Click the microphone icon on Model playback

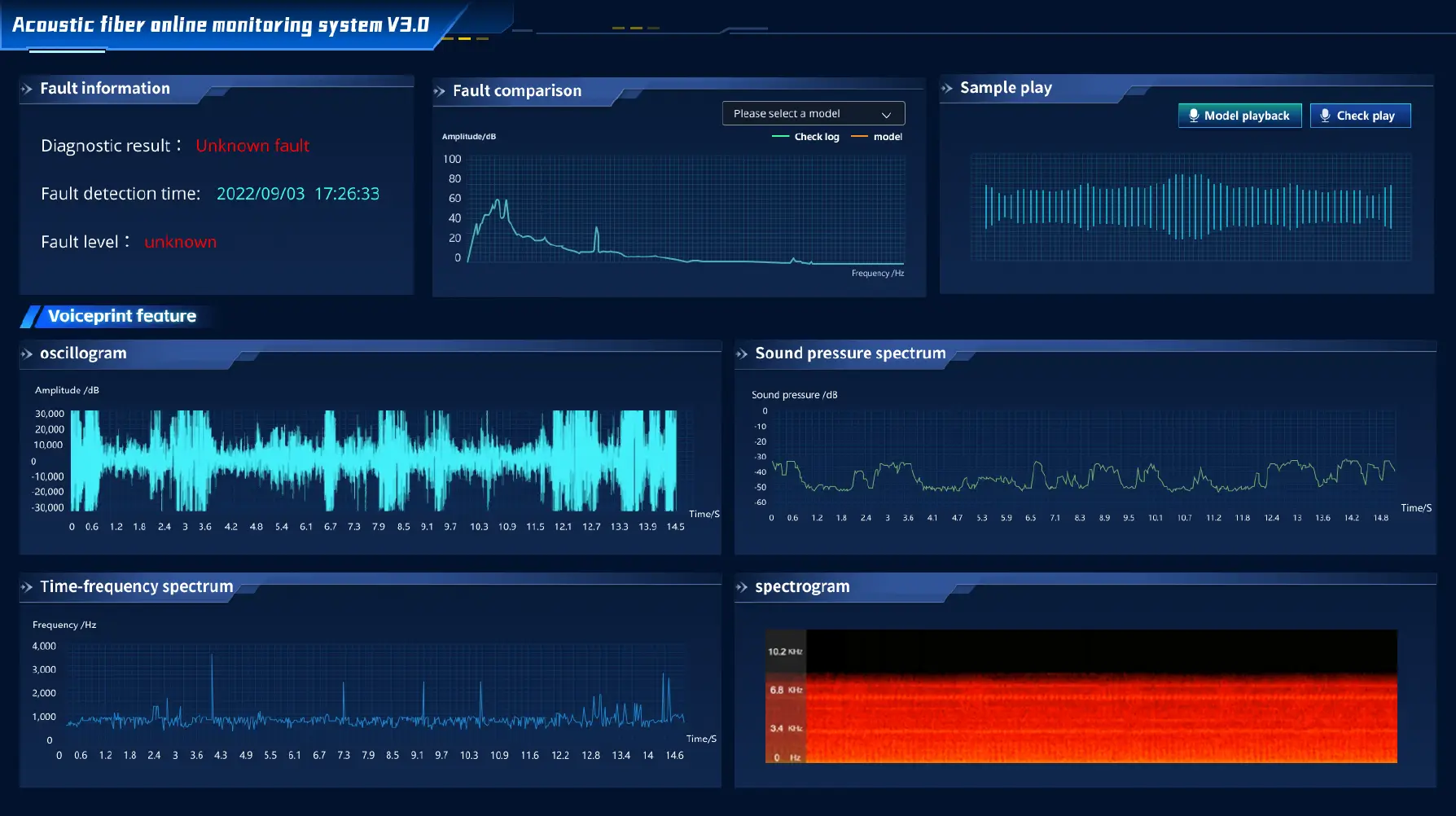[x=1195, y=115]
